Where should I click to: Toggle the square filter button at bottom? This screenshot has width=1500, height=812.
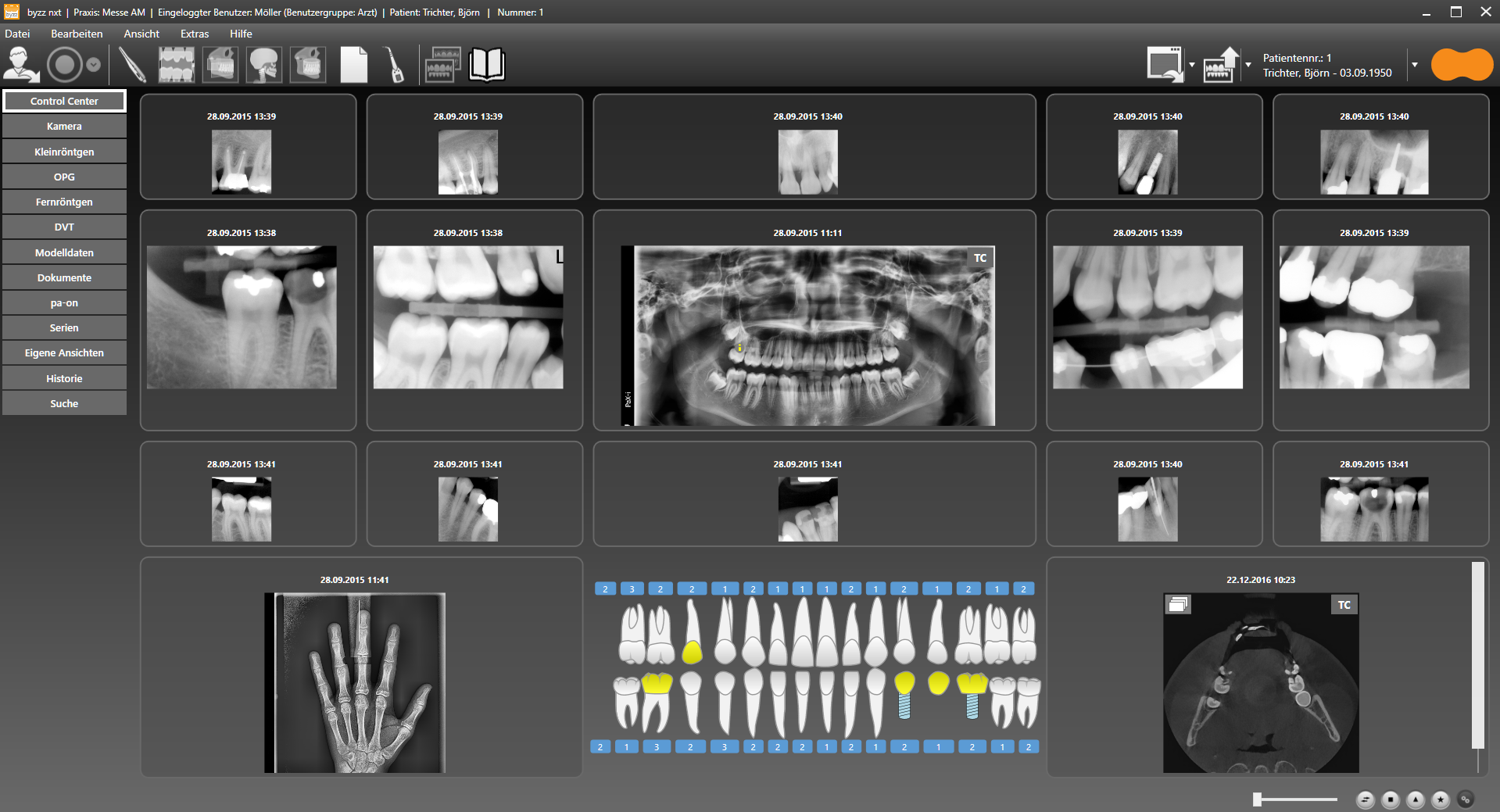coord(1391,799)
